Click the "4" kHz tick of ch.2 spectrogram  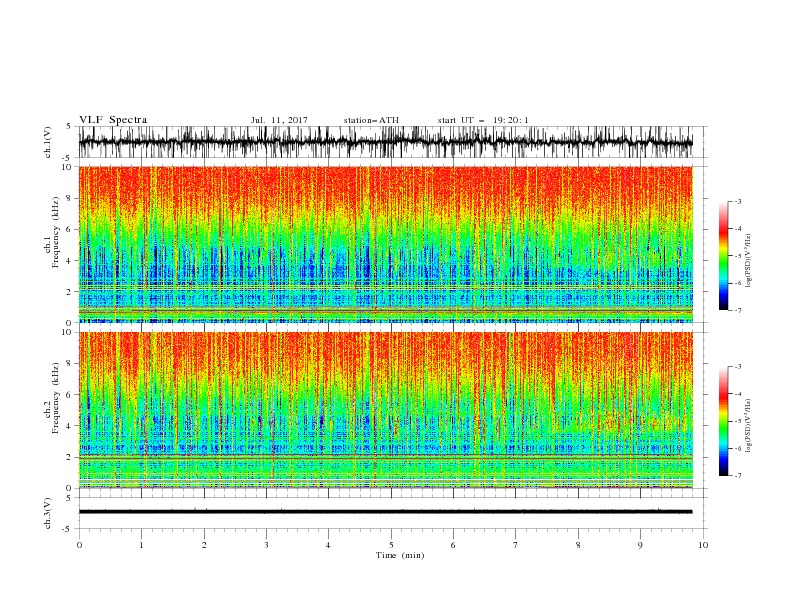69,426
